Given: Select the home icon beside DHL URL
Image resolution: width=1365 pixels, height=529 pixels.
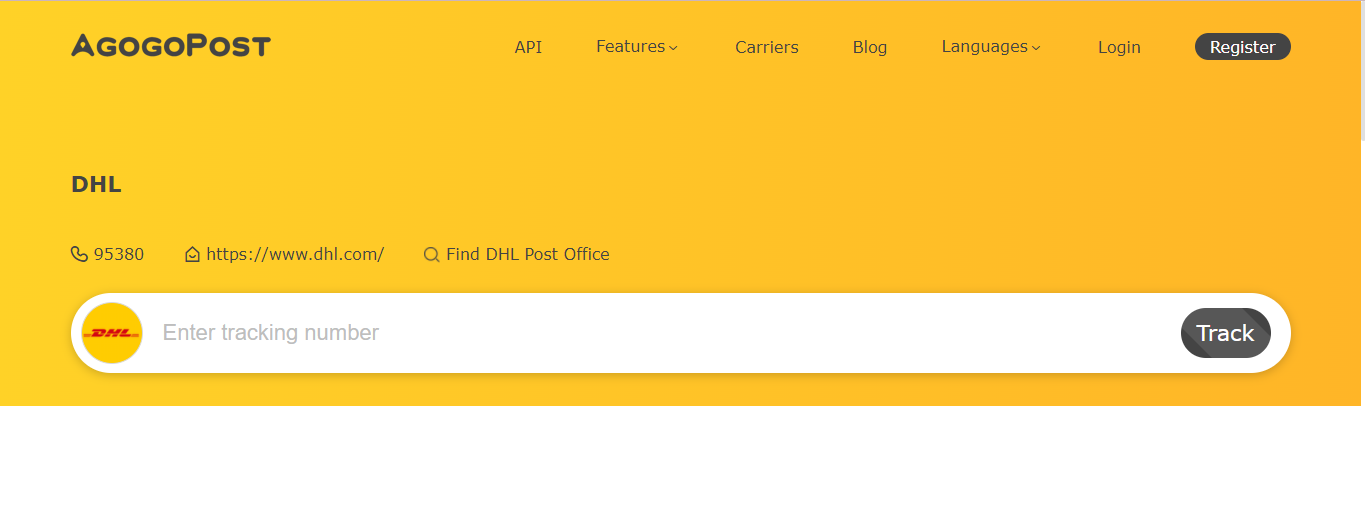Looking at the screenshot, I should (x=193, y=255).
